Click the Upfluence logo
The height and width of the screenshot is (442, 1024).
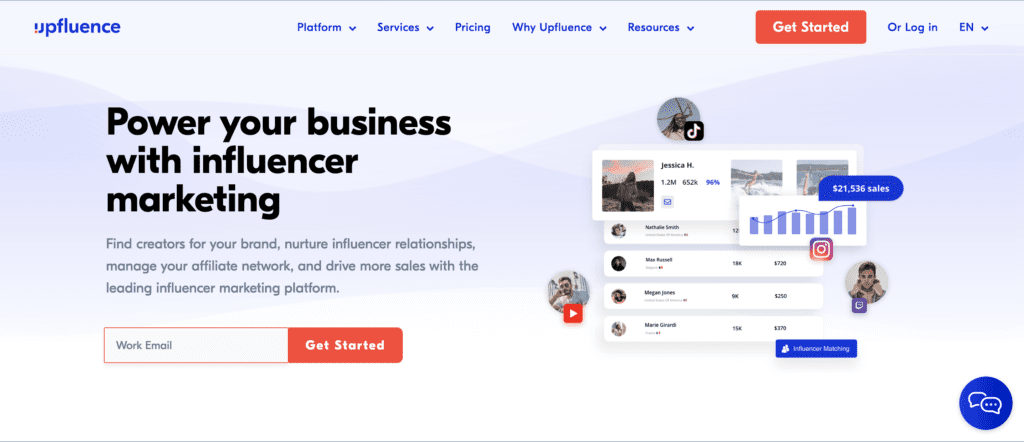(77, 27)
